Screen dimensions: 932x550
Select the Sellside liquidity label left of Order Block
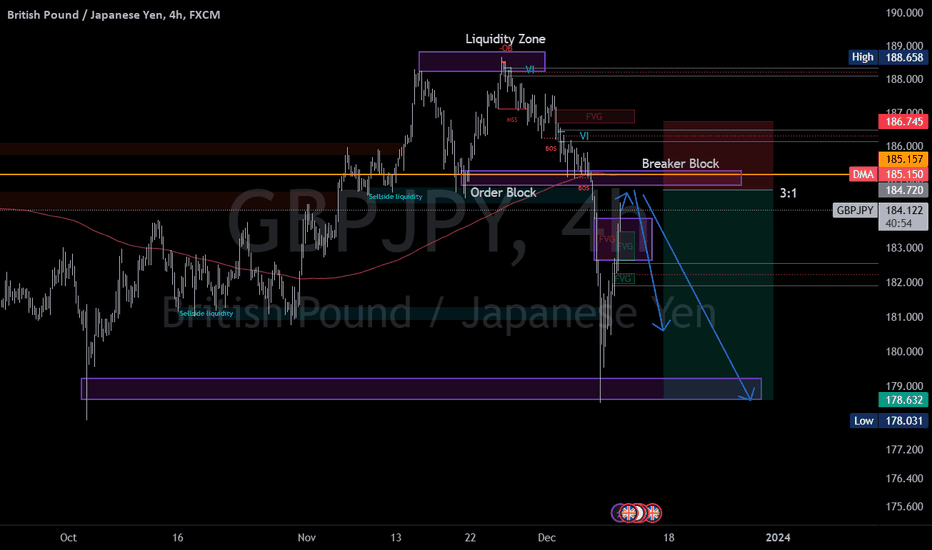point(395,197)
